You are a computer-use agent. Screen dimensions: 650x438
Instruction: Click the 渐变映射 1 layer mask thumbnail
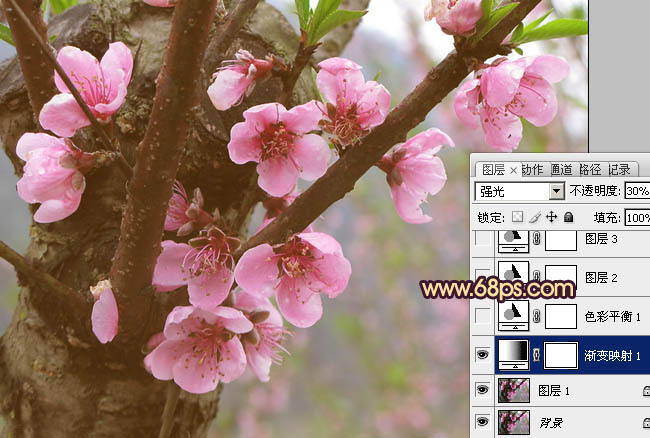coord(560,354)
